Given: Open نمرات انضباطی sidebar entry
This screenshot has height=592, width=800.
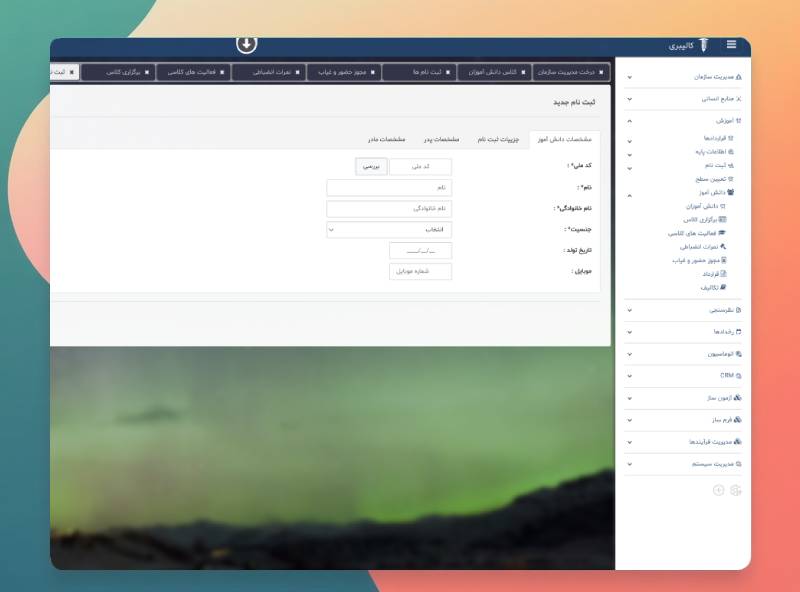Looking at the screenshot, I should (703, 247).
